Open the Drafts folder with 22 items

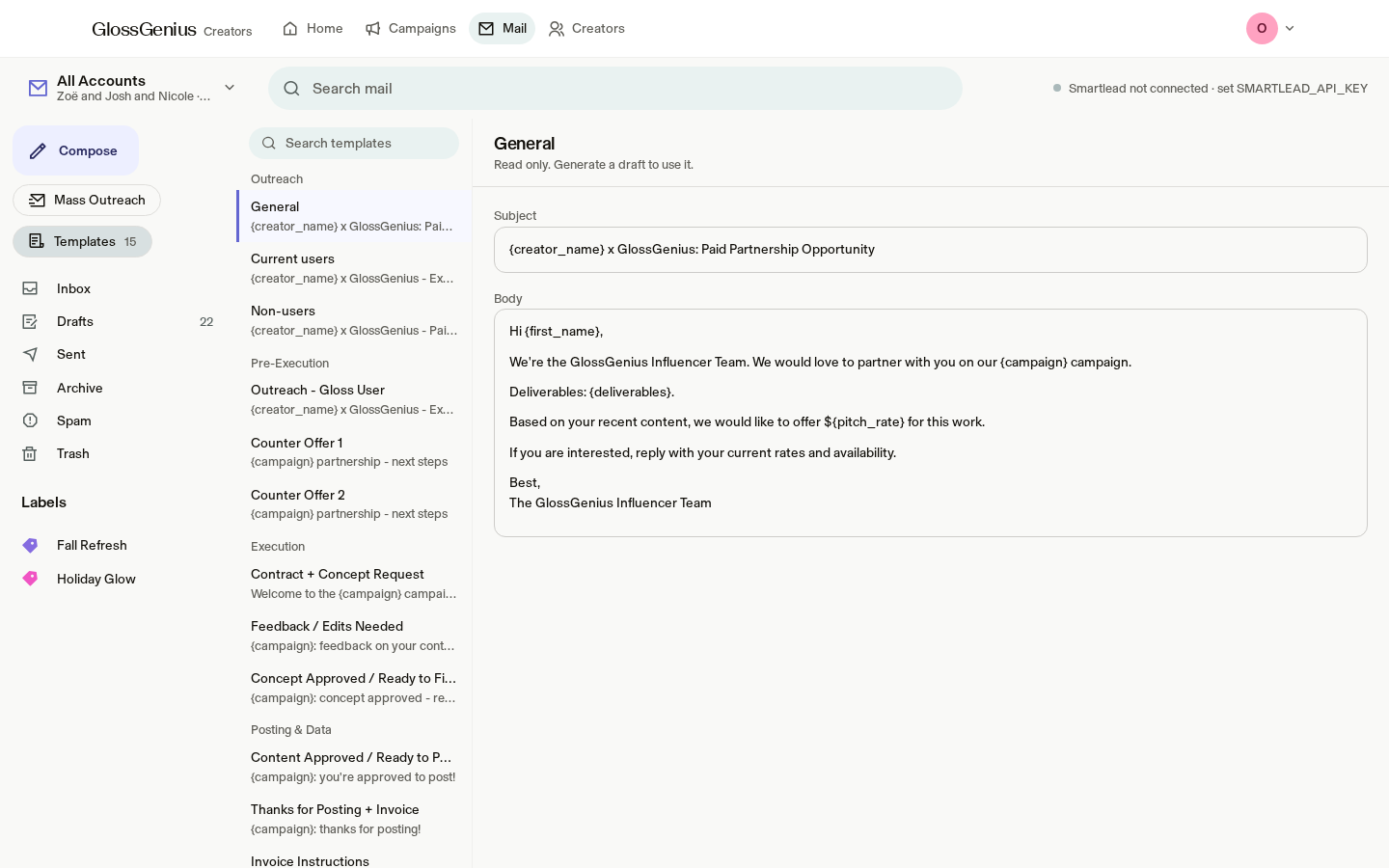pyautogui.click(x=118, y=321)
